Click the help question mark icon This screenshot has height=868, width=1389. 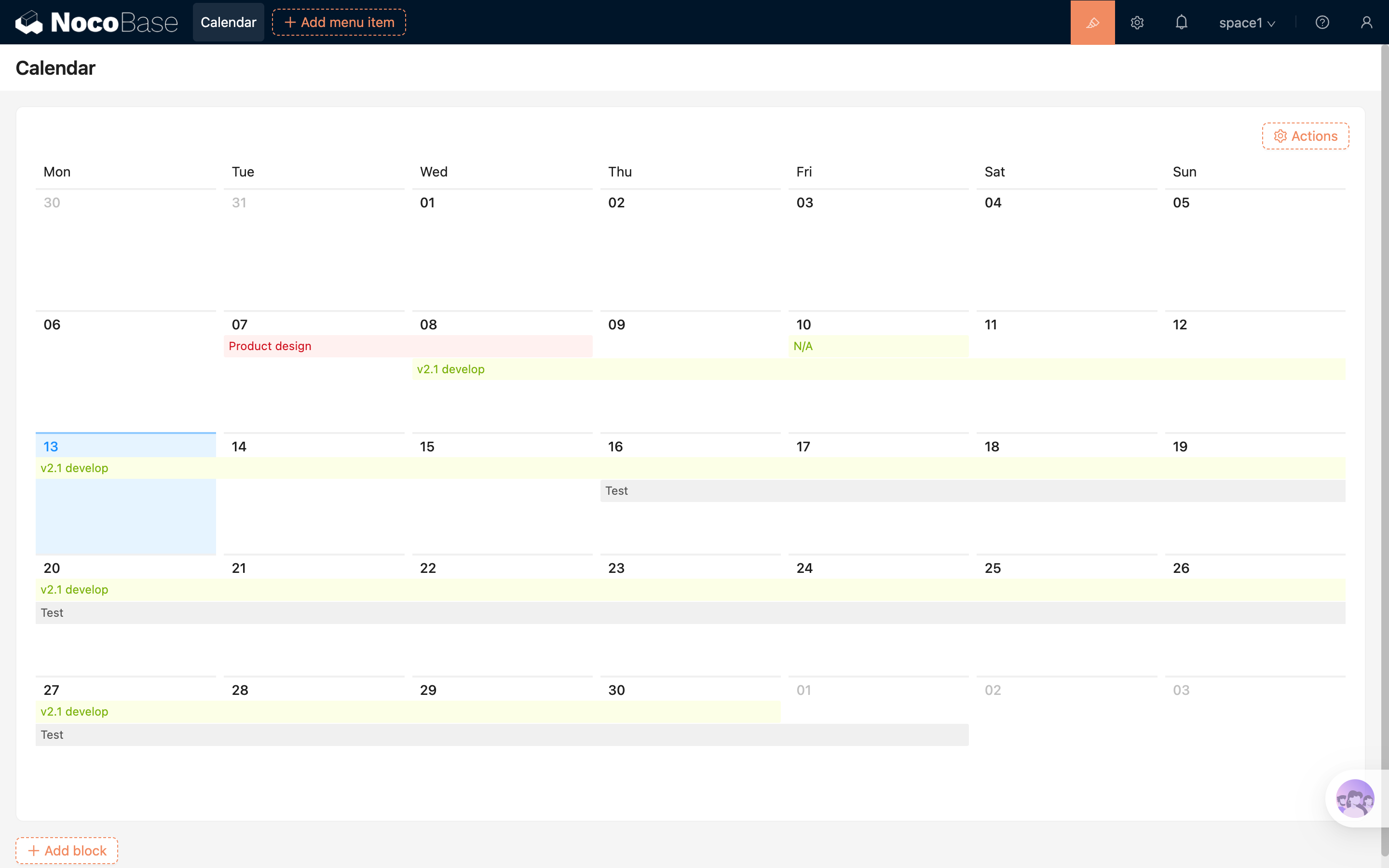click(x=1322, y=22)
